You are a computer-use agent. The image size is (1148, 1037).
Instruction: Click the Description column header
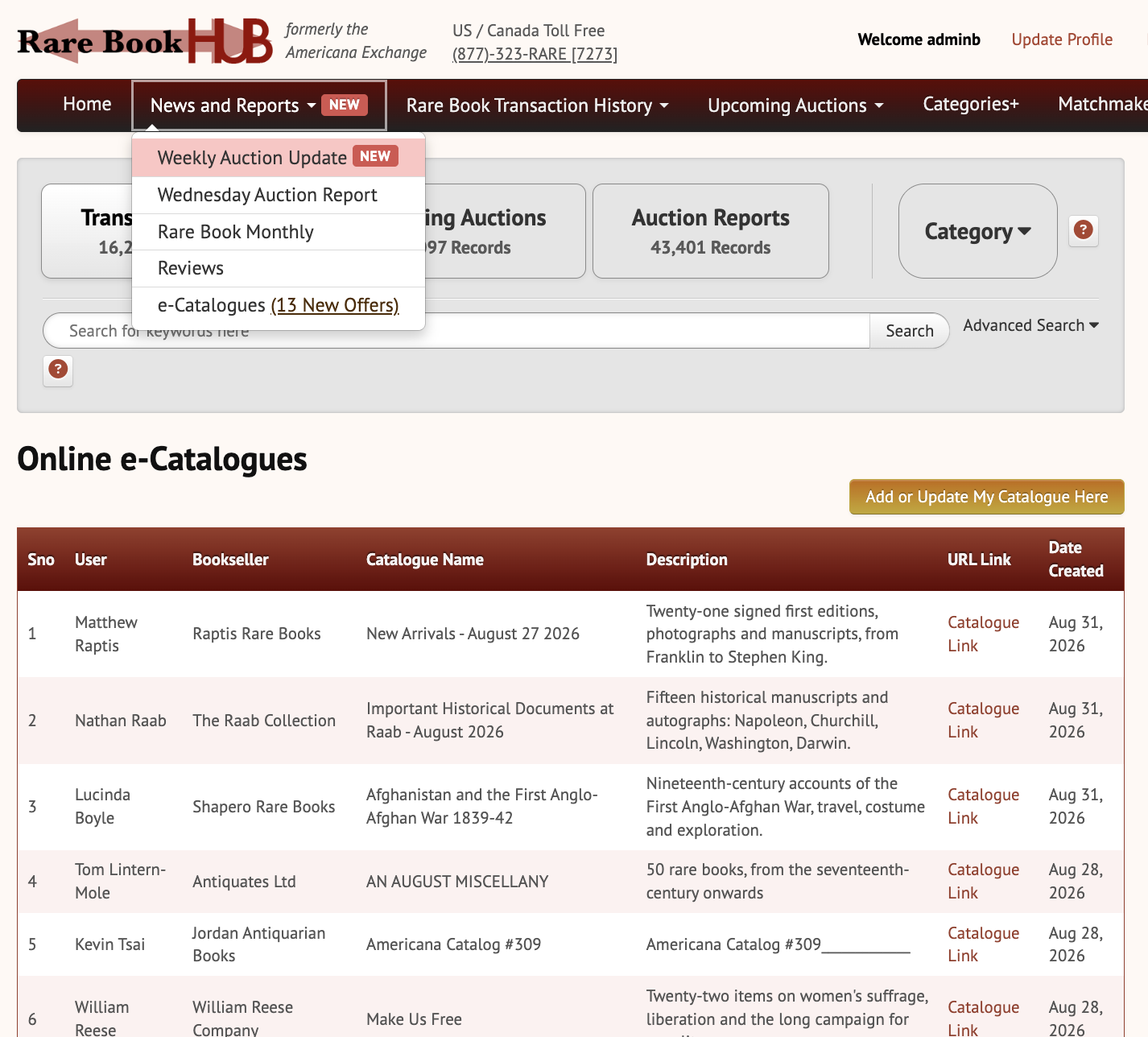[x=687, y=560]
